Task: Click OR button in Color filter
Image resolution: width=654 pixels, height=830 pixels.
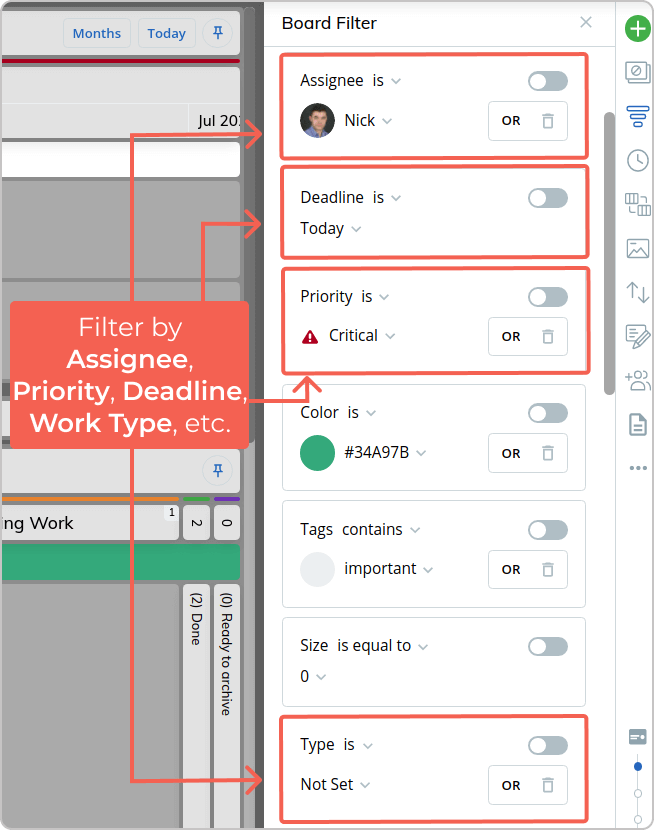Action: click(x=511, y=454)
